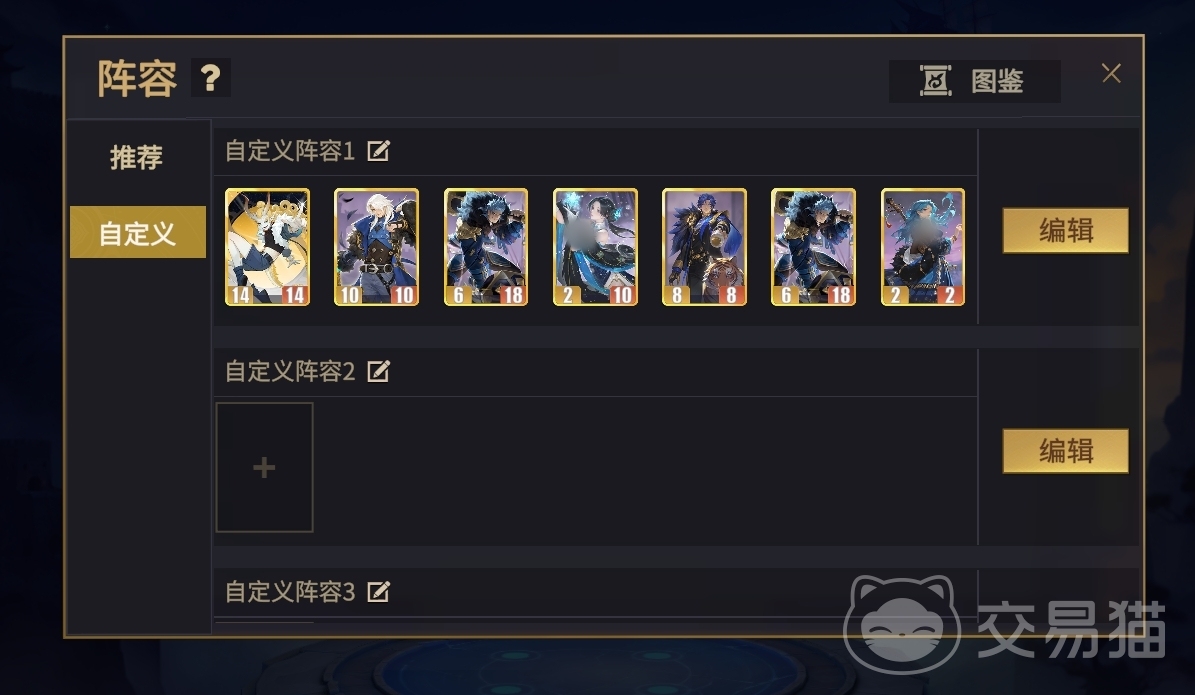Screen dimensions: 1195x695
Task: Switch to the 推荐 tab
Action: click(x=136, y=157)
